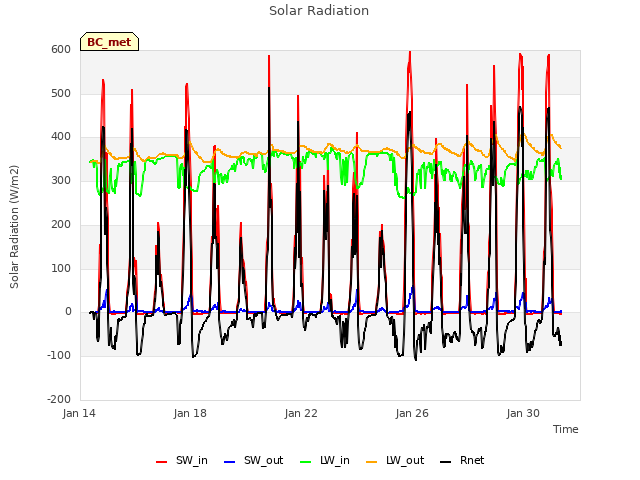Click the green LW_in legend swatch

(306, 462)
